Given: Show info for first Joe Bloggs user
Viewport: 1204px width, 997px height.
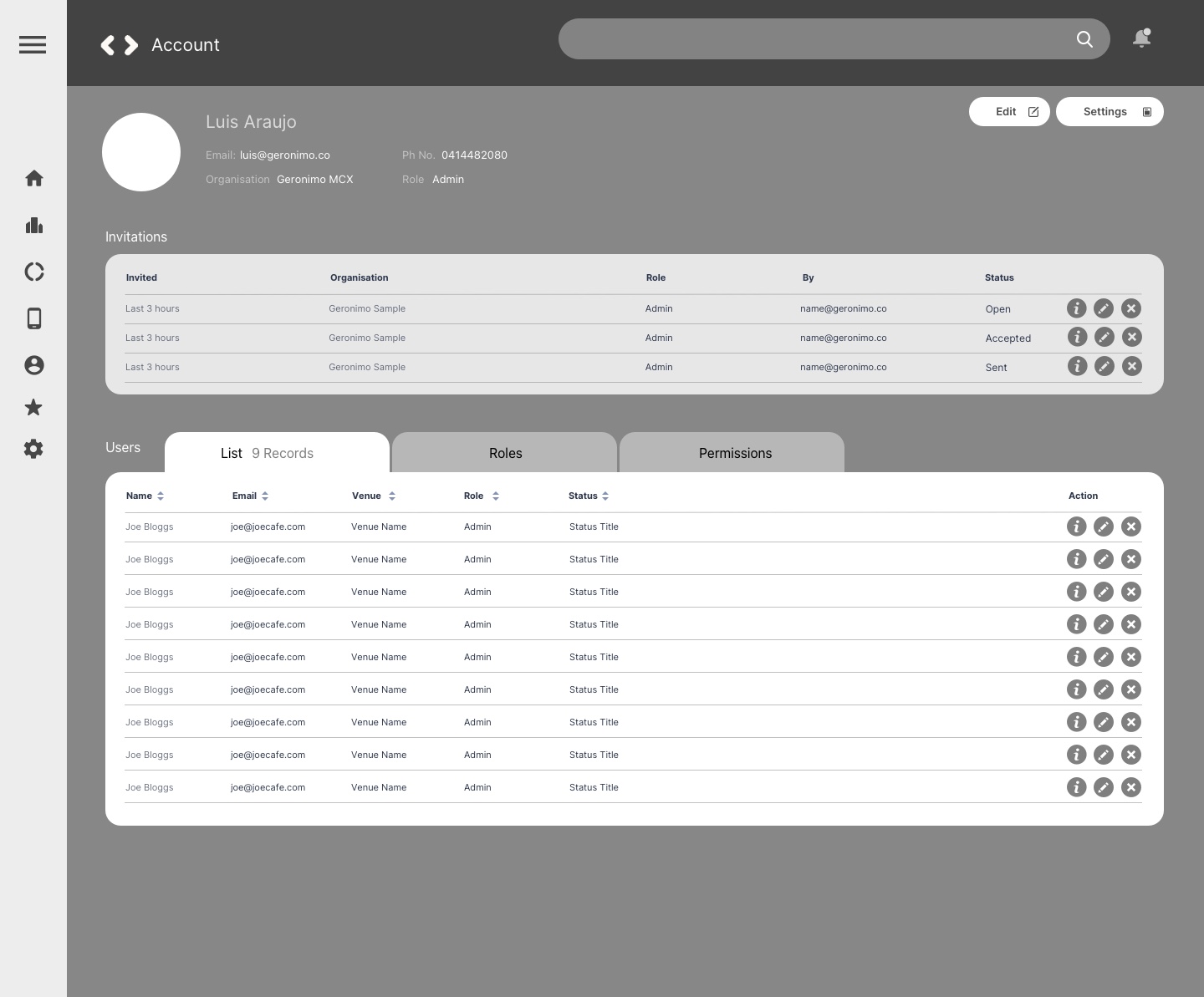Looking at the screenshot, I should (x=1077, y=526).
